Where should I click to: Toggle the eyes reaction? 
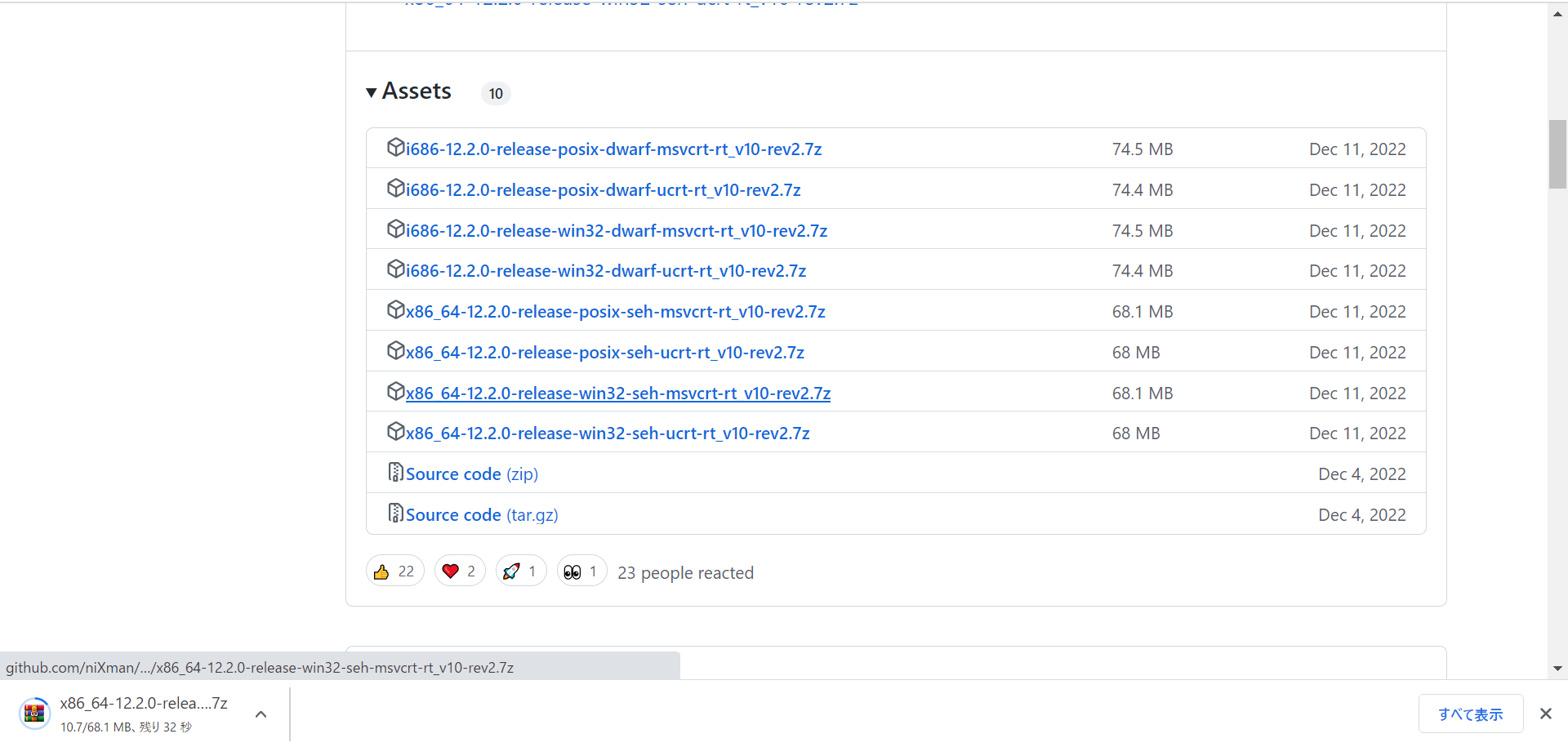click(x=582, y=571)
